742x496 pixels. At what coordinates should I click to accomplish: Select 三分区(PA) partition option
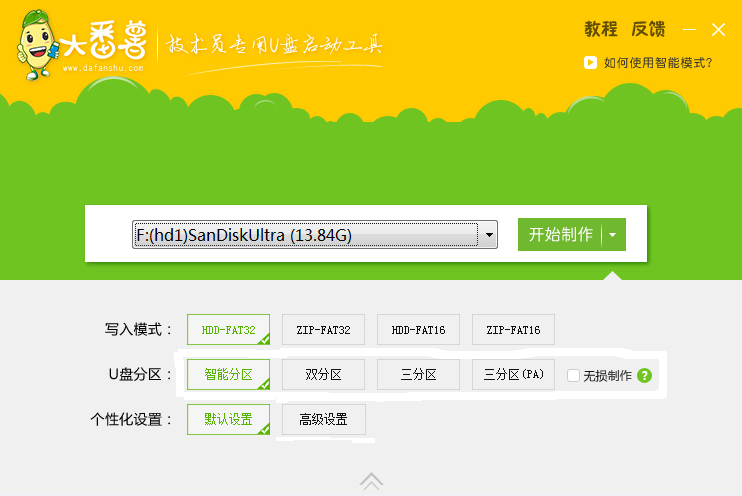[x=513, y=374]
